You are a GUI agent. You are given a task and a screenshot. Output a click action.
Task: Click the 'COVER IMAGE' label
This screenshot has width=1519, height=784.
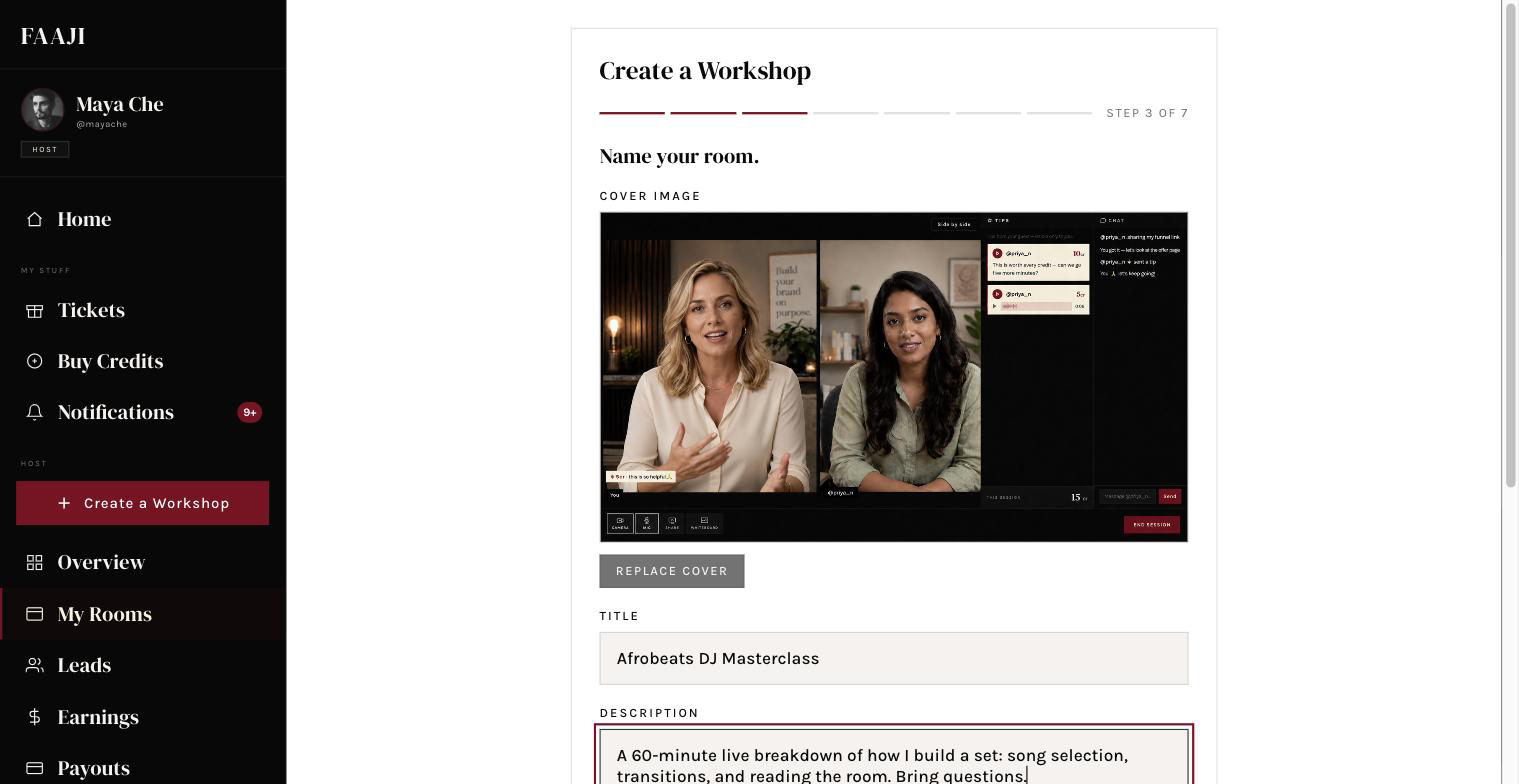pyautogui.click(x=650, y=196)
